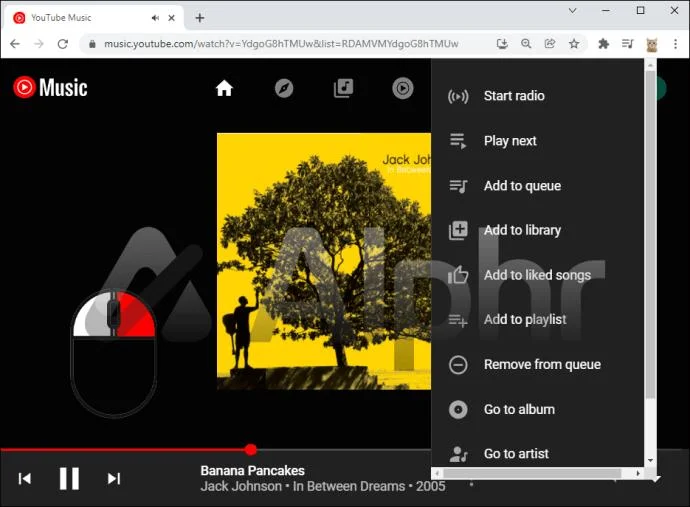Open the Jack Johnson artist link
The image size is (690, 507).
pos(241,486)
